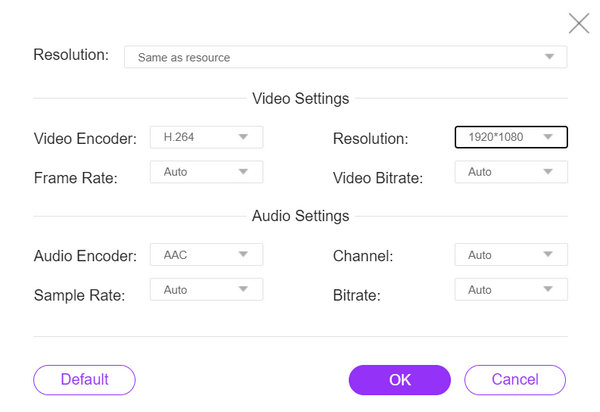
Task: Expand the Frame Rate dropdown
Action: (x=206, y=172)
